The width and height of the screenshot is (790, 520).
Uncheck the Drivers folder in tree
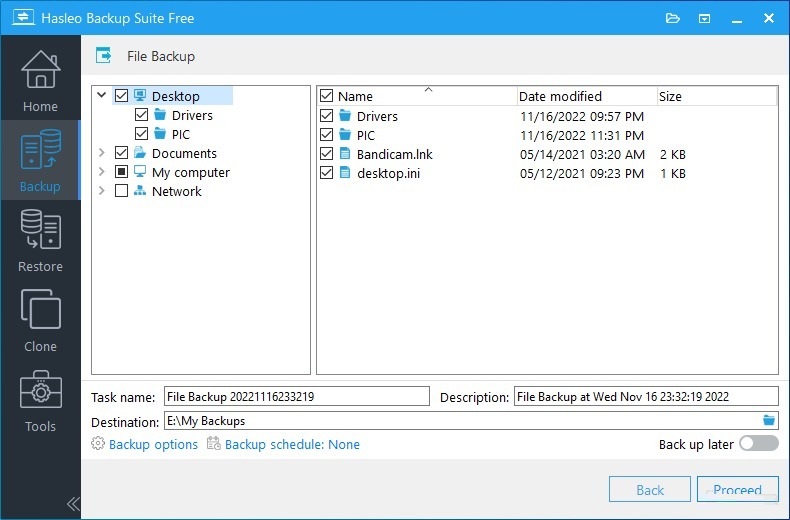(141, 115)
